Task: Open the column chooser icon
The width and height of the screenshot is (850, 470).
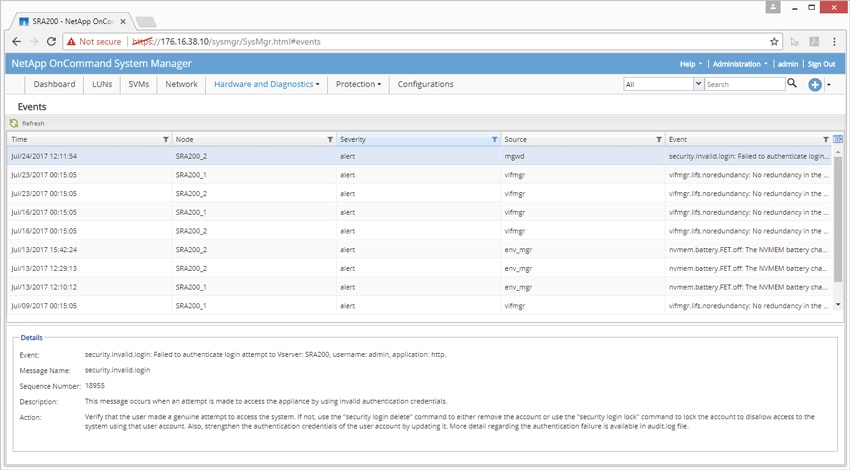Action: point(838,139)
